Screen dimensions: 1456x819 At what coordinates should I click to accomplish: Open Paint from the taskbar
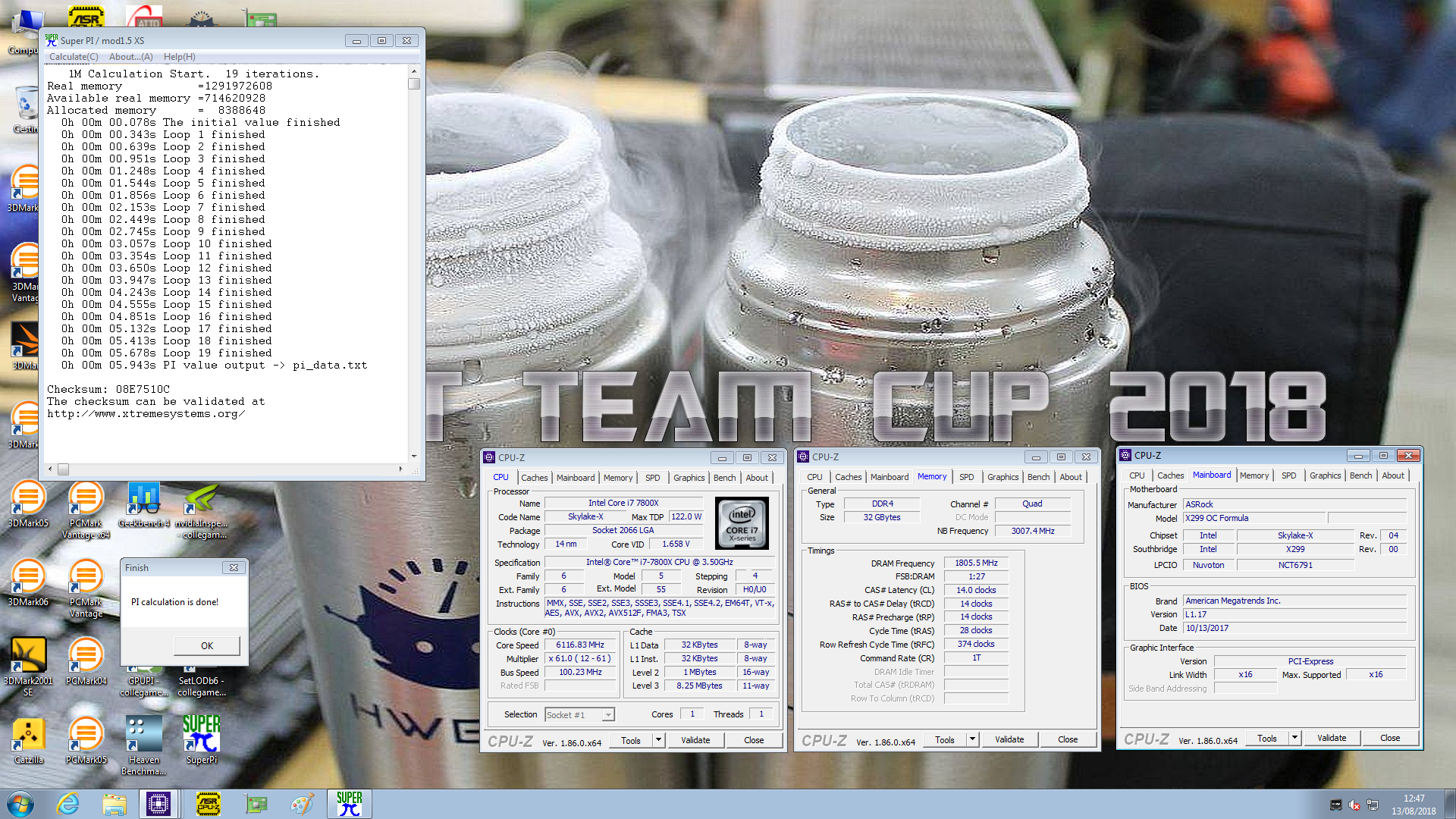(x=303, y=804)
